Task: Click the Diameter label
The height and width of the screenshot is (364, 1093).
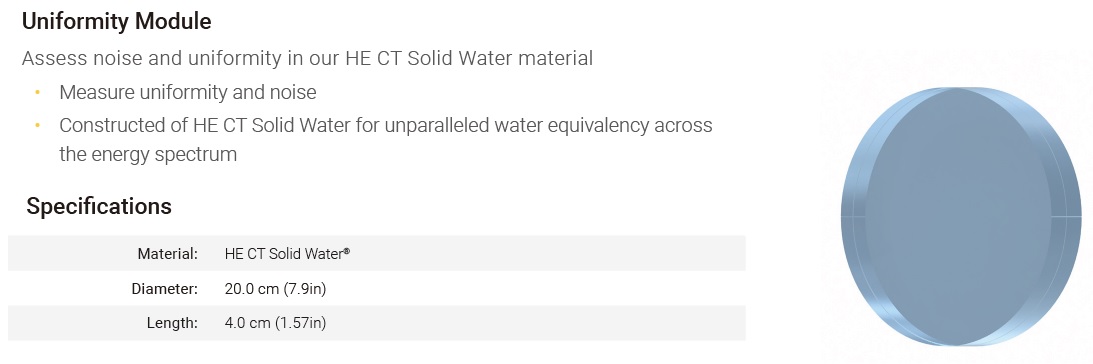Action: point(165,288)
